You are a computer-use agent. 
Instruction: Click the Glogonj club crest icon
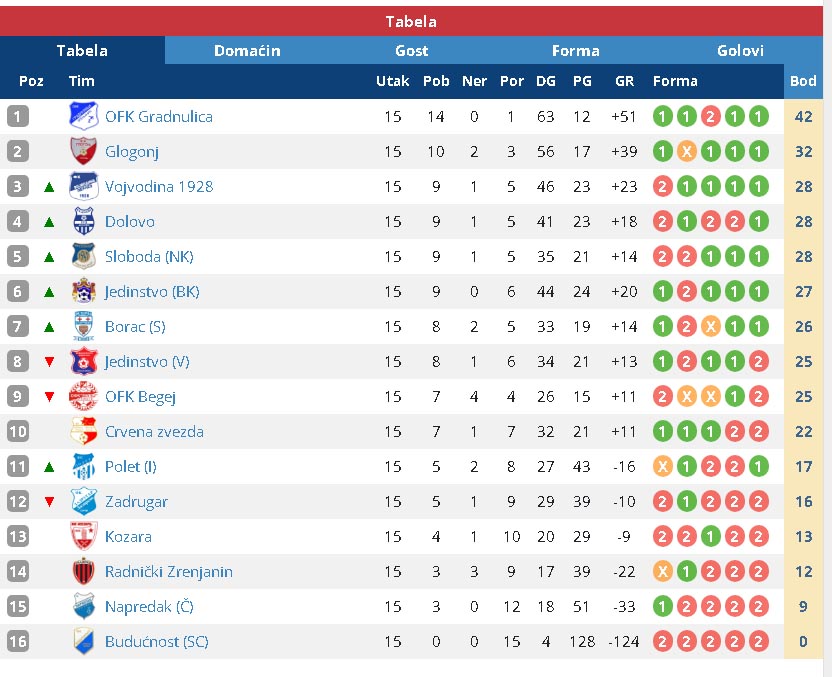(x=84, y=151)
